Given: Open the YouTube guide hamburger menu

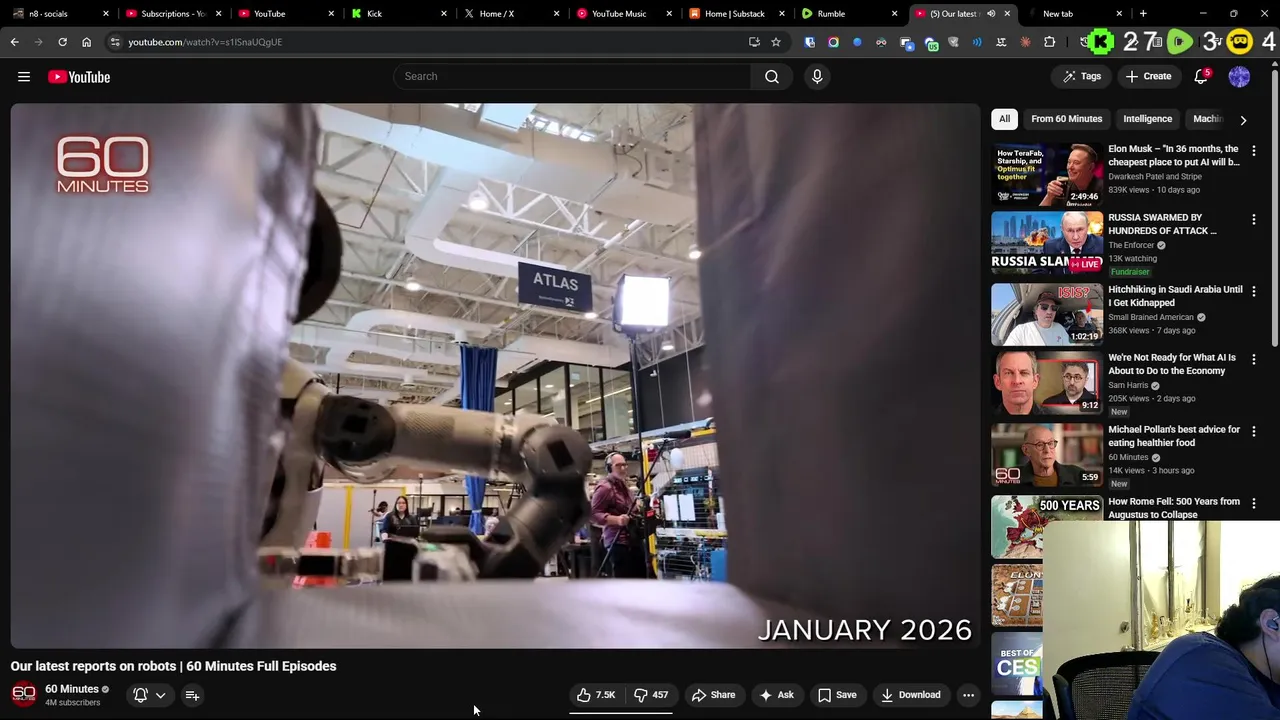Looking at the screenshot, I should [x=24, y=77].
